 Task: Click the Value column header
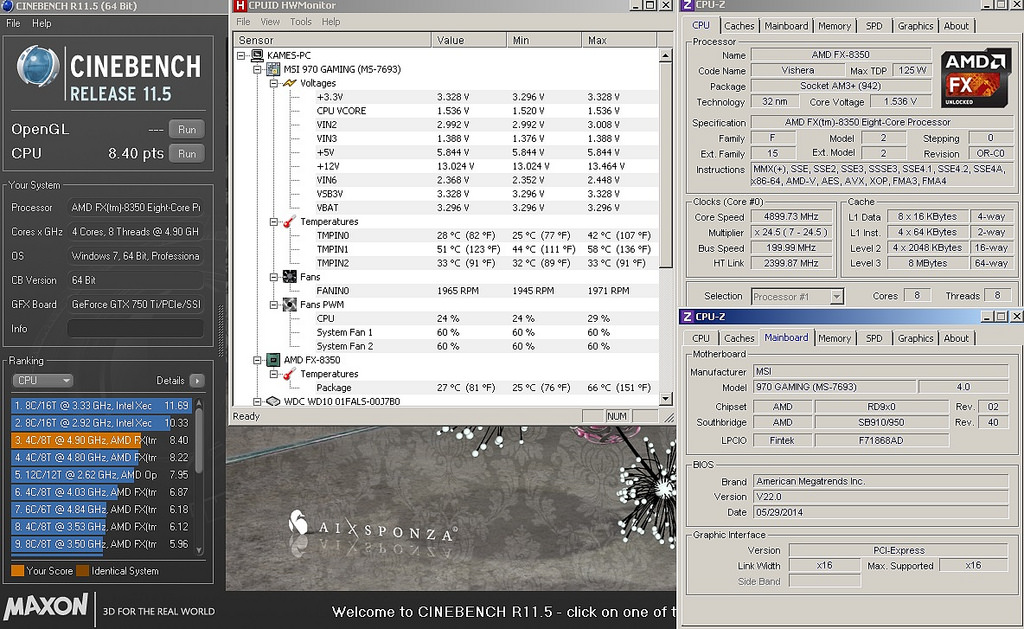pyautogui.click(x=469, y=40)
